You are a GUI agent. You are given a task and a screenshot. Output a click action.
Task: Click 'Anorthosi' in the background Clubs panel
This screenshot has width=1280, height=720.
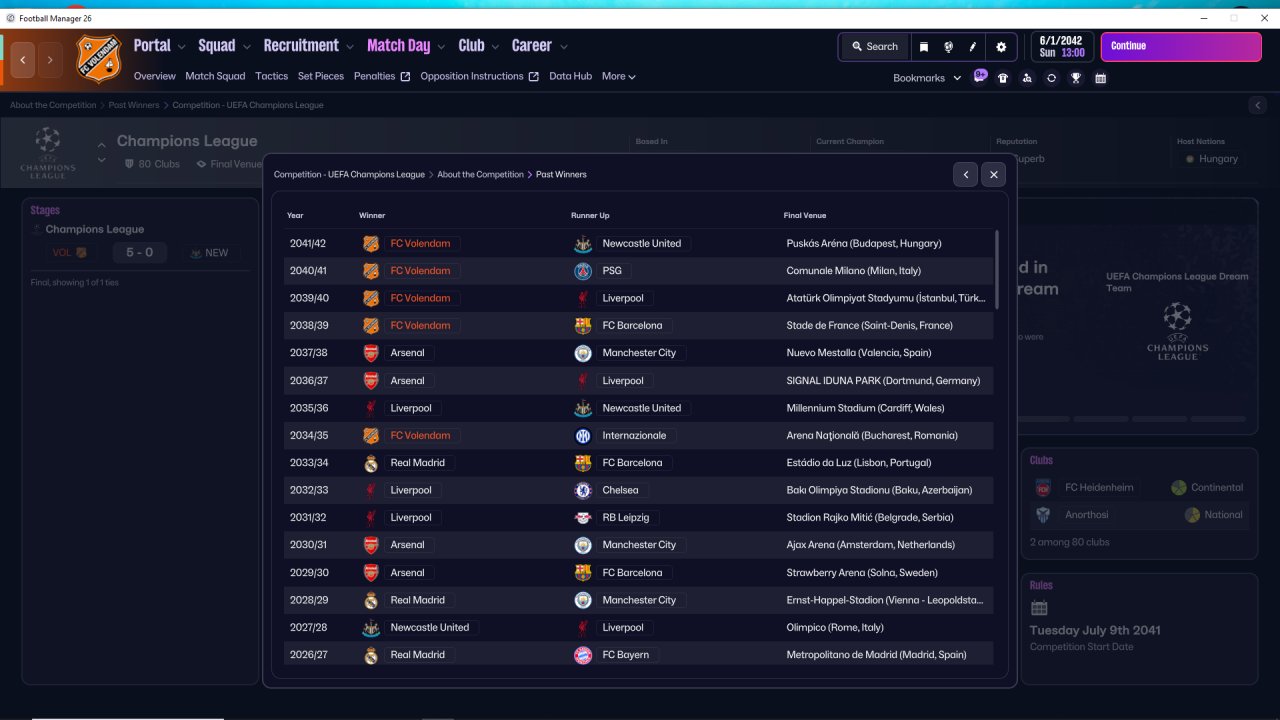[1086, 515]
